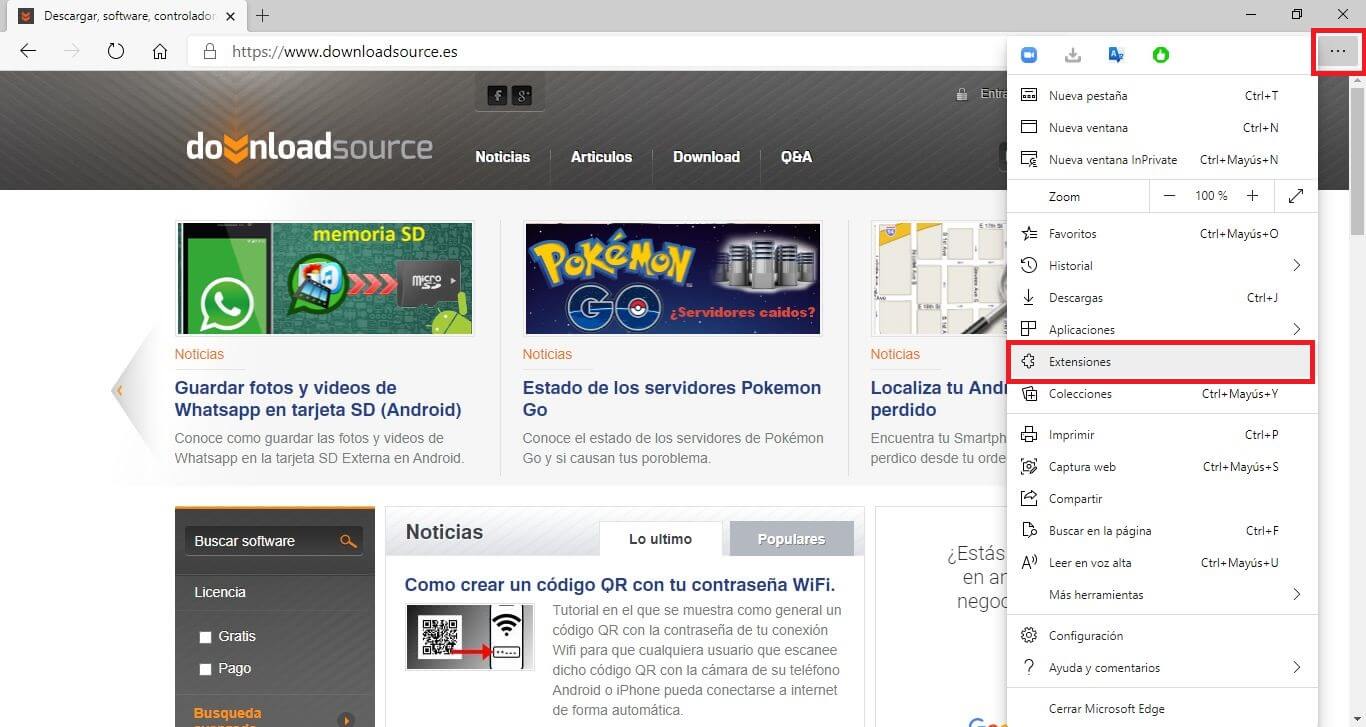Open Nueva ventana InPrivate
The height and width of the screenshot is (727, 1366).
click(x=1162, y=160)
